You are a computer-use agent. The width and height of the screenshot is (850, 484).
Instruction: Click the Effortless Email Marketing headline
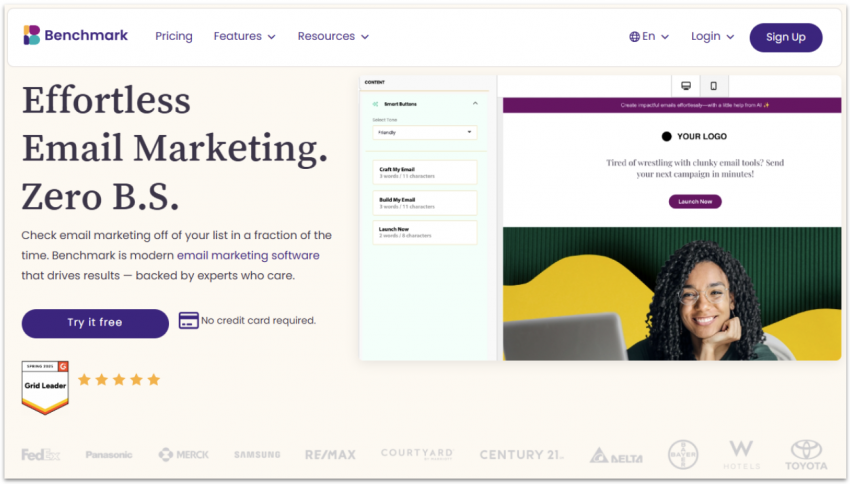point(175,148)
